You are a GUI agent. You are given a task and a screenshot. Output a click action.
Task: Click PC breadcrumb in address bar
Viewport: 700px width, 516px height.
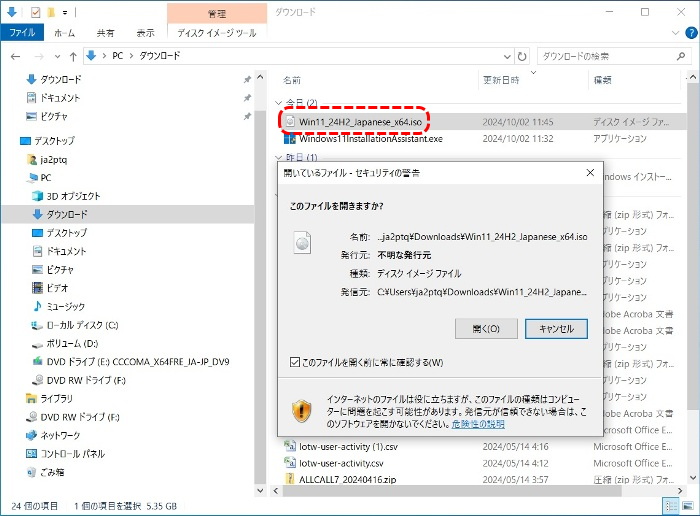coord(117,56)
